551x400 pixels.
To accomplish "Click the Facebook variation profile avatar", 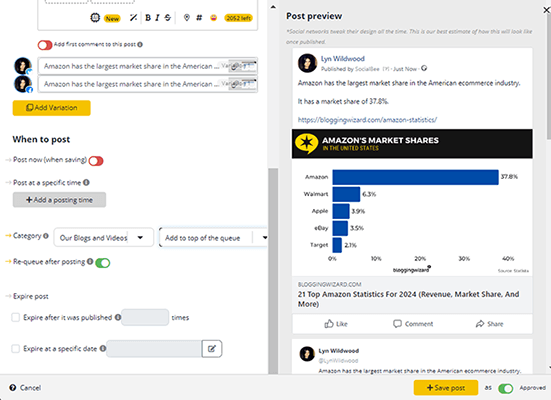I will (23, 84).
